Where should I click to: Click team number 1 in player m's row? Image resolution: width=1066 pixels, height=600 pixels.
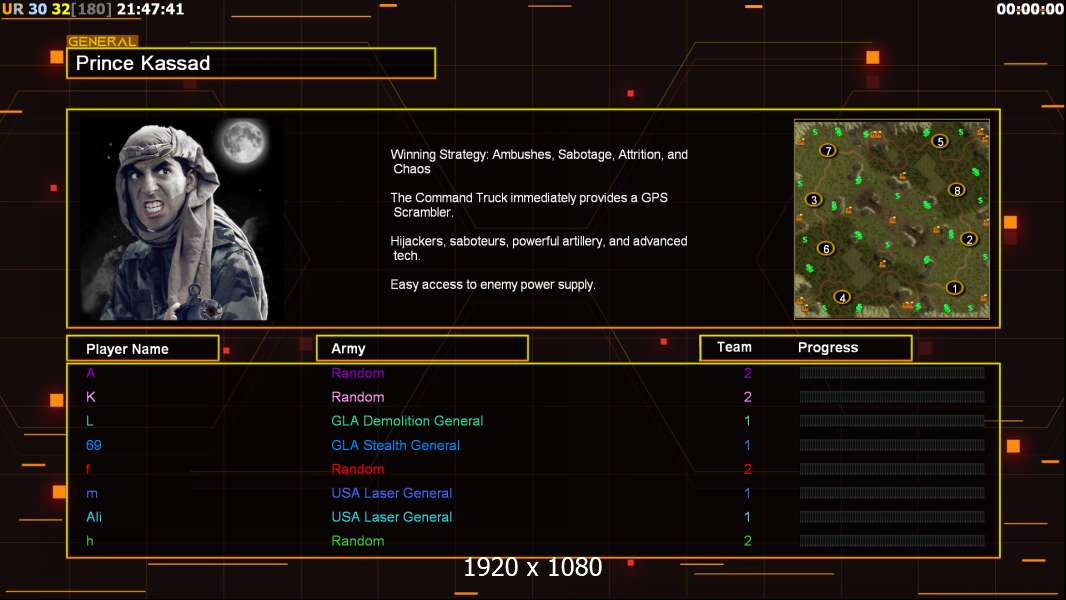tap(747, 493)
